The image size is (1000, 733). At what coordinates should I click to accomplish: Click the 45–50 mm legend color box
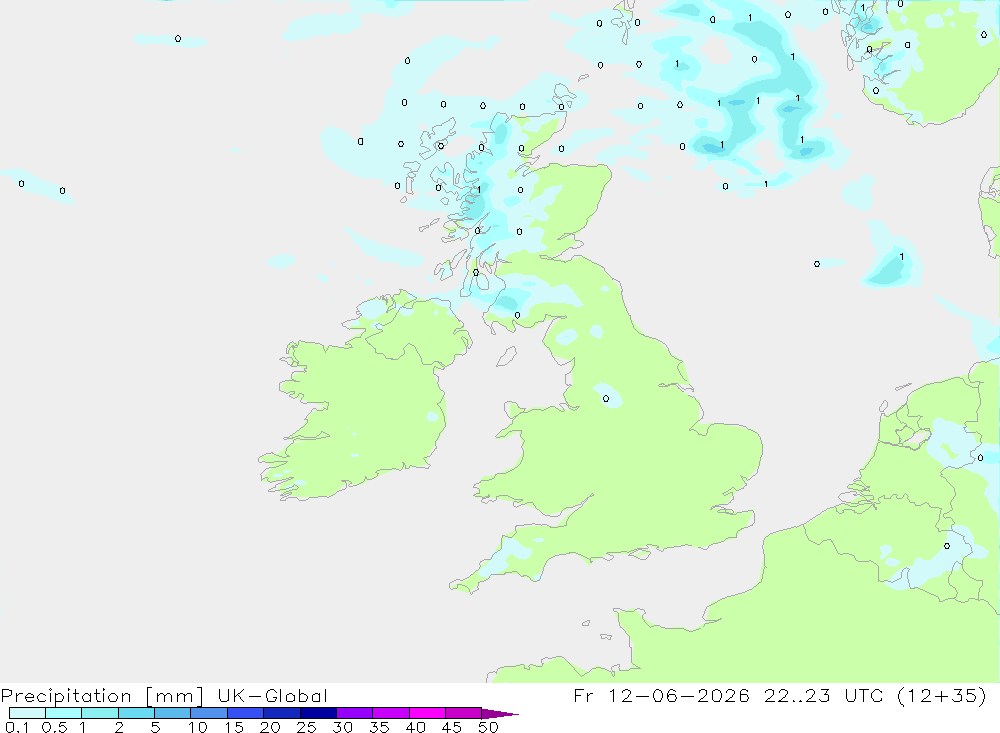(463, 713)
